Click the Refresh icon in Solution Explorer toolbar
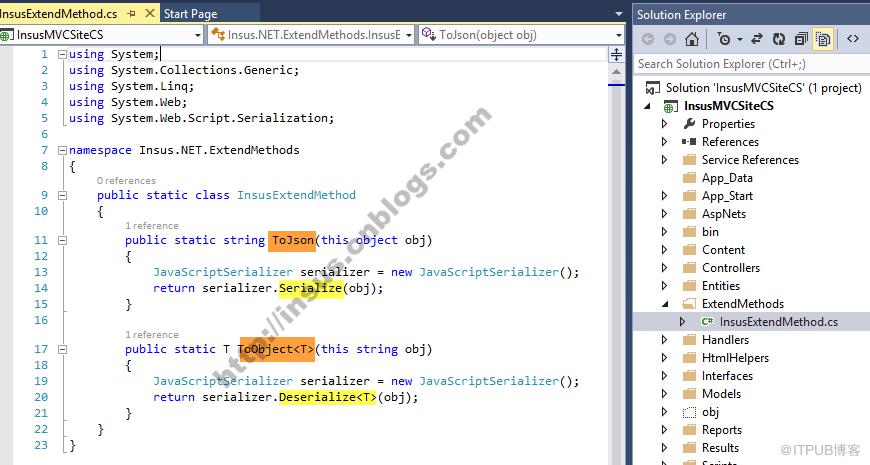The width and height of the screenshot is (870, 465). click(779, 39)
